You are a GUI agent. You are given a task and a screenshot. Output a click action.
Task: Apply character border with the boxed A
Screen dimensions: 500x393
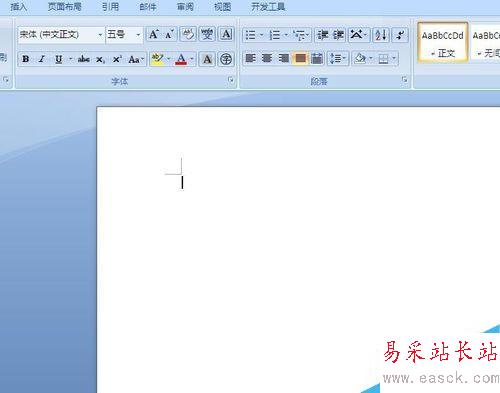pos(226,34)
